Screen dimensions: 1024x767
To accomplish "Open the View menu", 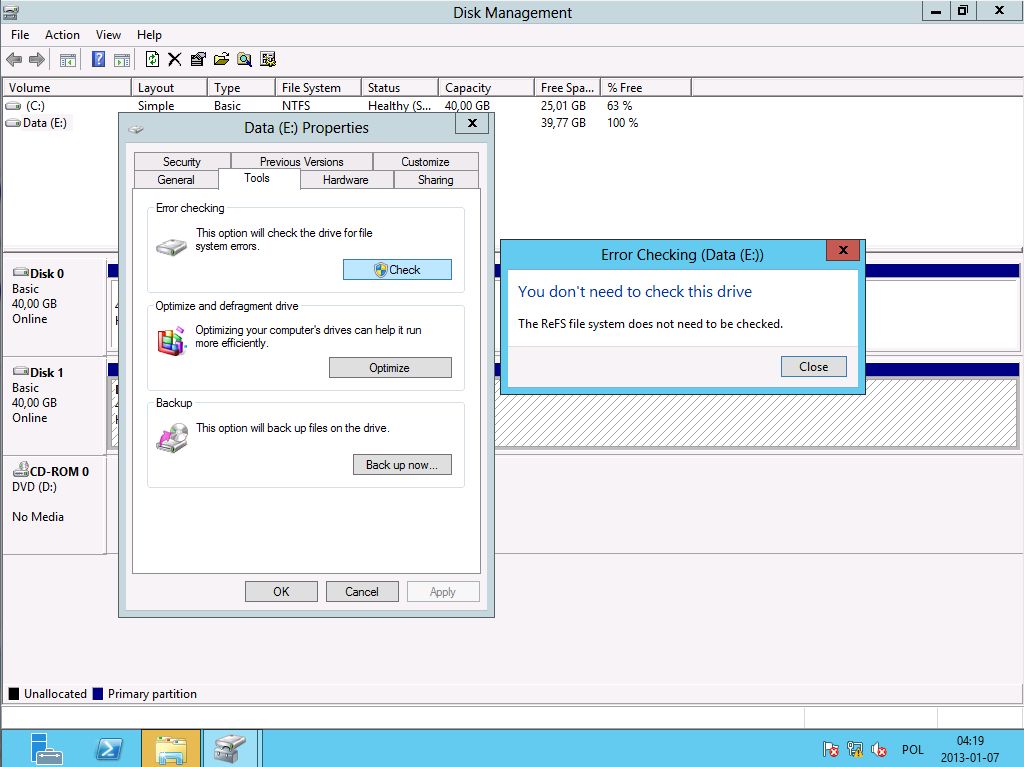I will click(108, 35).
